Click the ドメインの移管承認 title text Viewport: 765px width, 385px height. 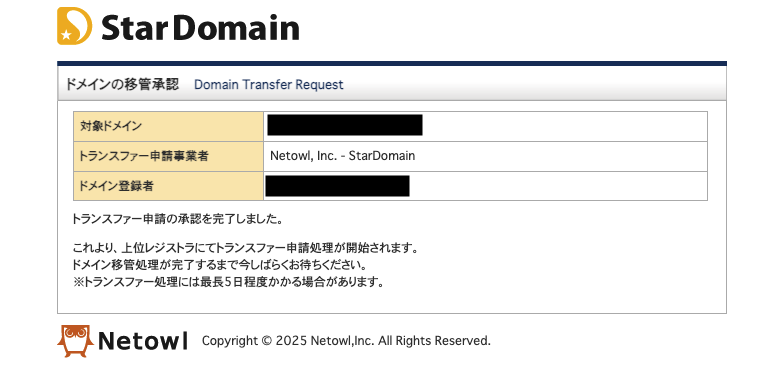(x=122, y=84)
